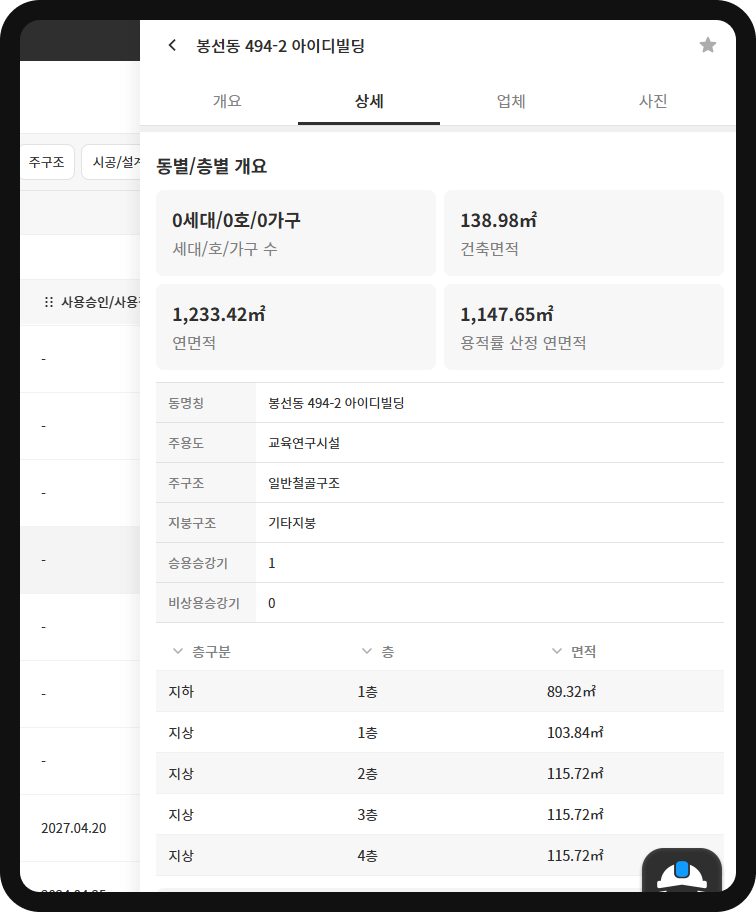Click the 용적률 산정 연면적 card
Image resolution: width=756 pixels, height=912 pixels.
[x=584, y=327]
